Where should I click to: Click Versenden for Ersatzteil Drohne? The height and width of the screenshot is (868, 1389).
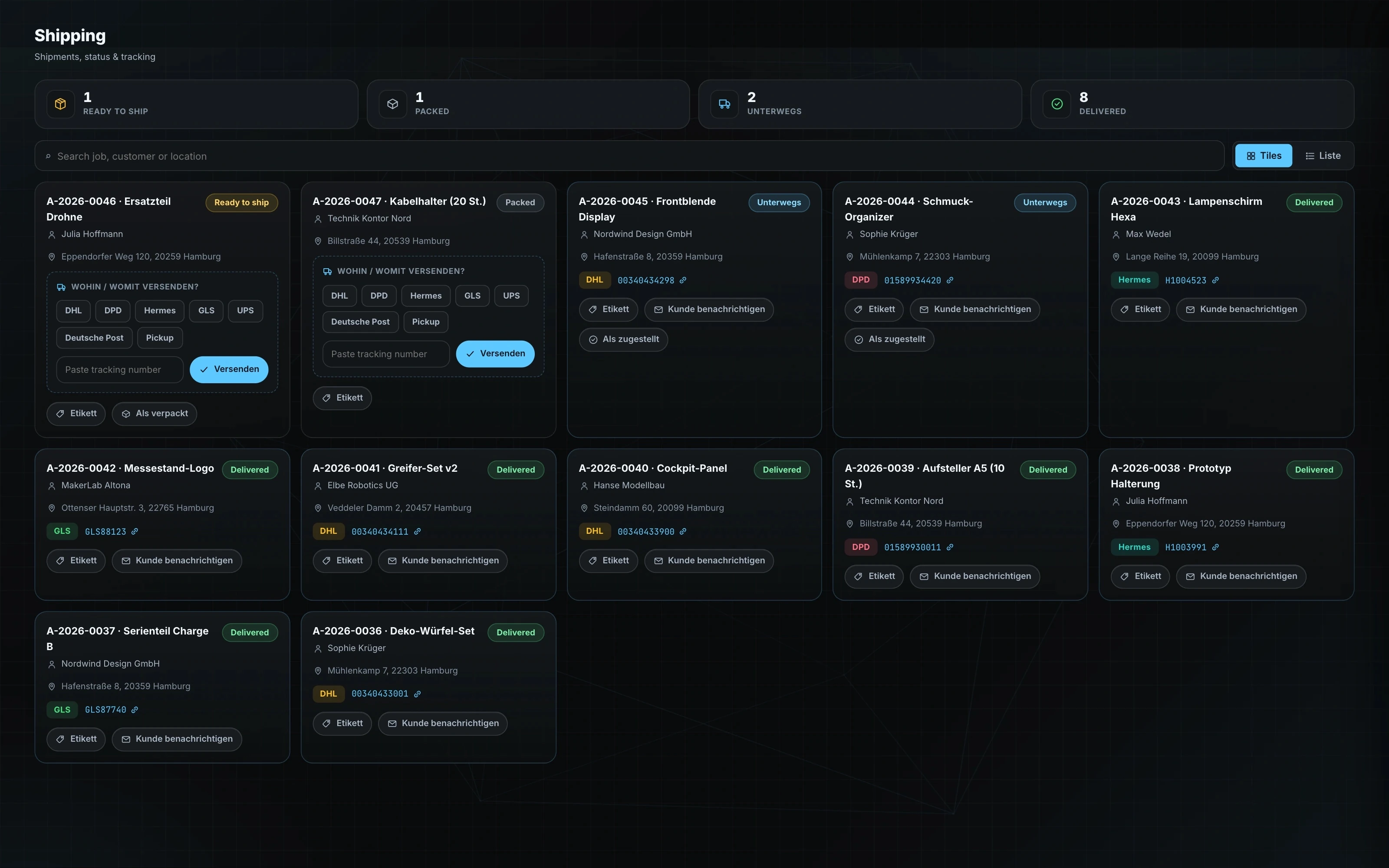(229, 370)
